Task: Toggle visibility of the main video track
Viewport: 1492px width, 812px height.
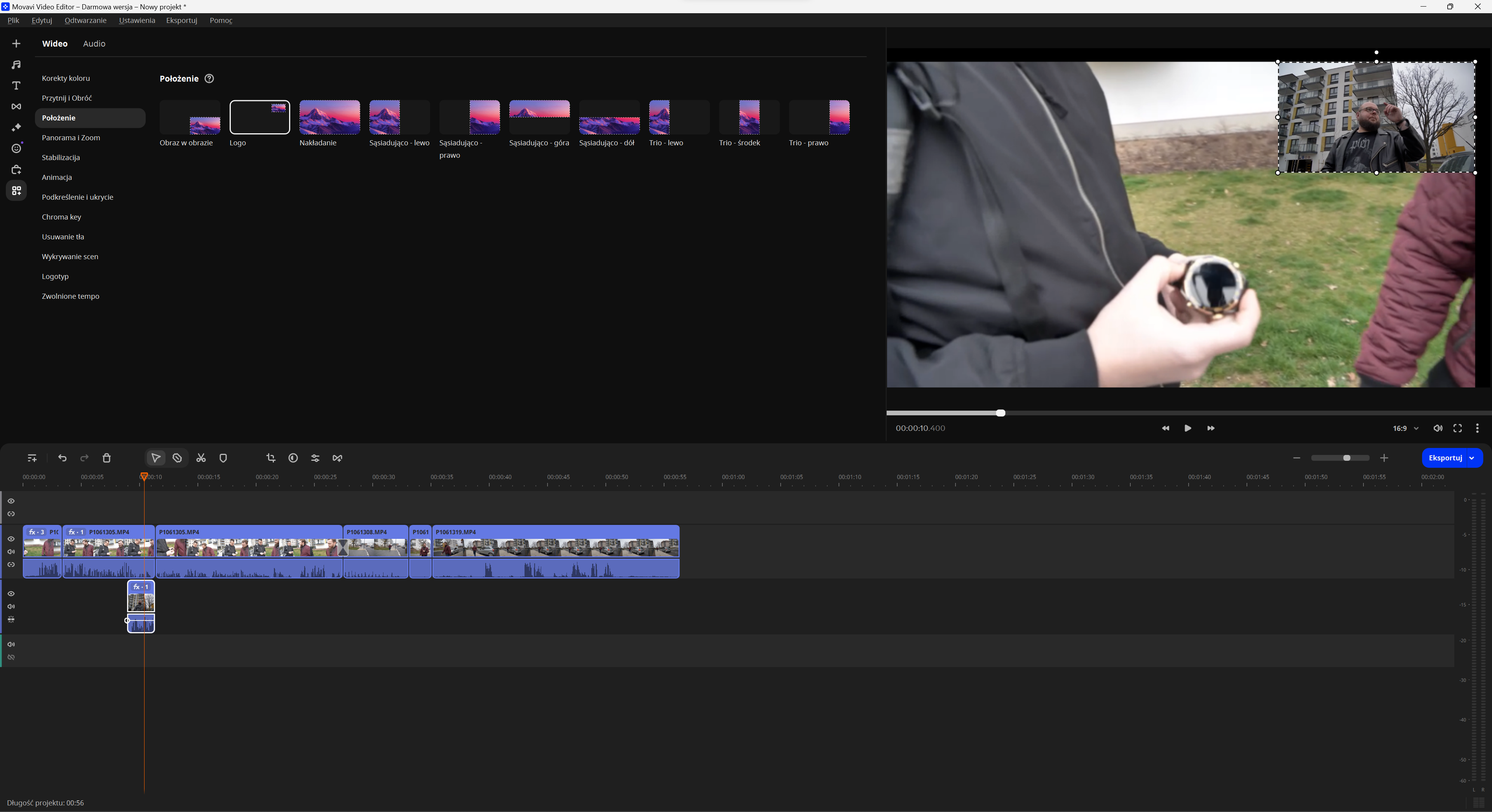Action: (x=11, y=538)
